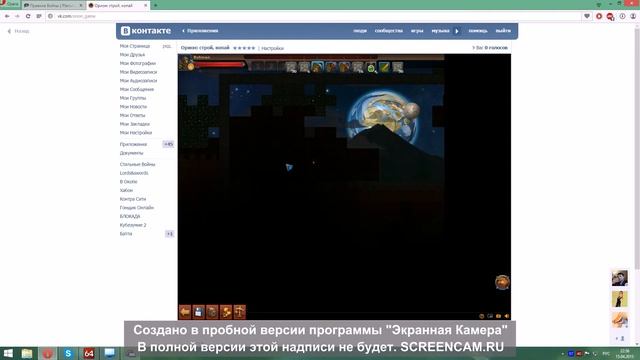The width and height of the screenshot is (640, 360).
Task: Open Мои Новости in sidebar
Action: (133, 107)
